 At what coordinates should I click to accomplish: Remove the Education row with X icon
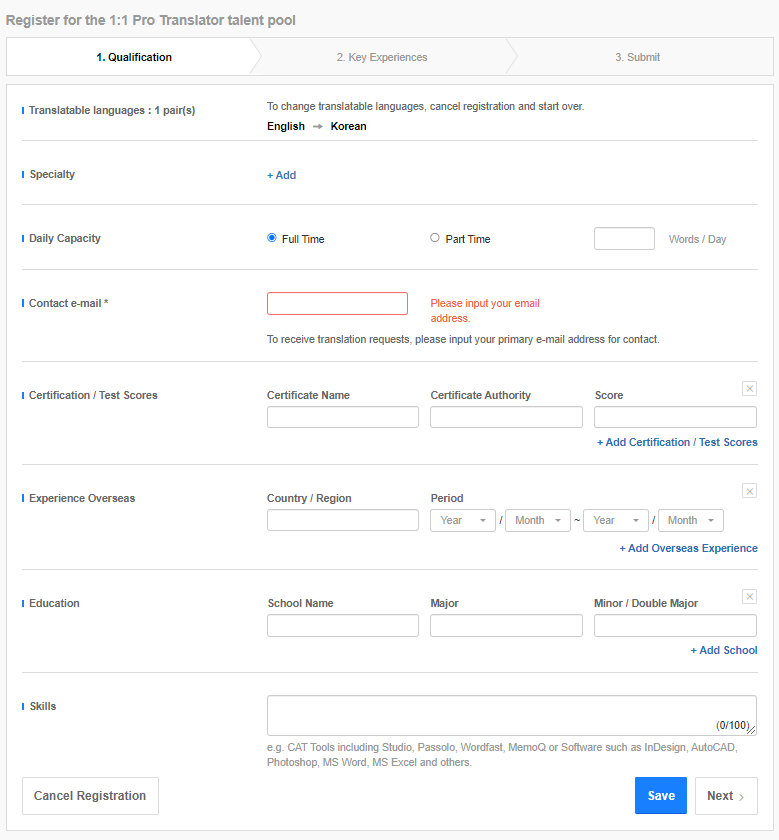click(749, 596)
